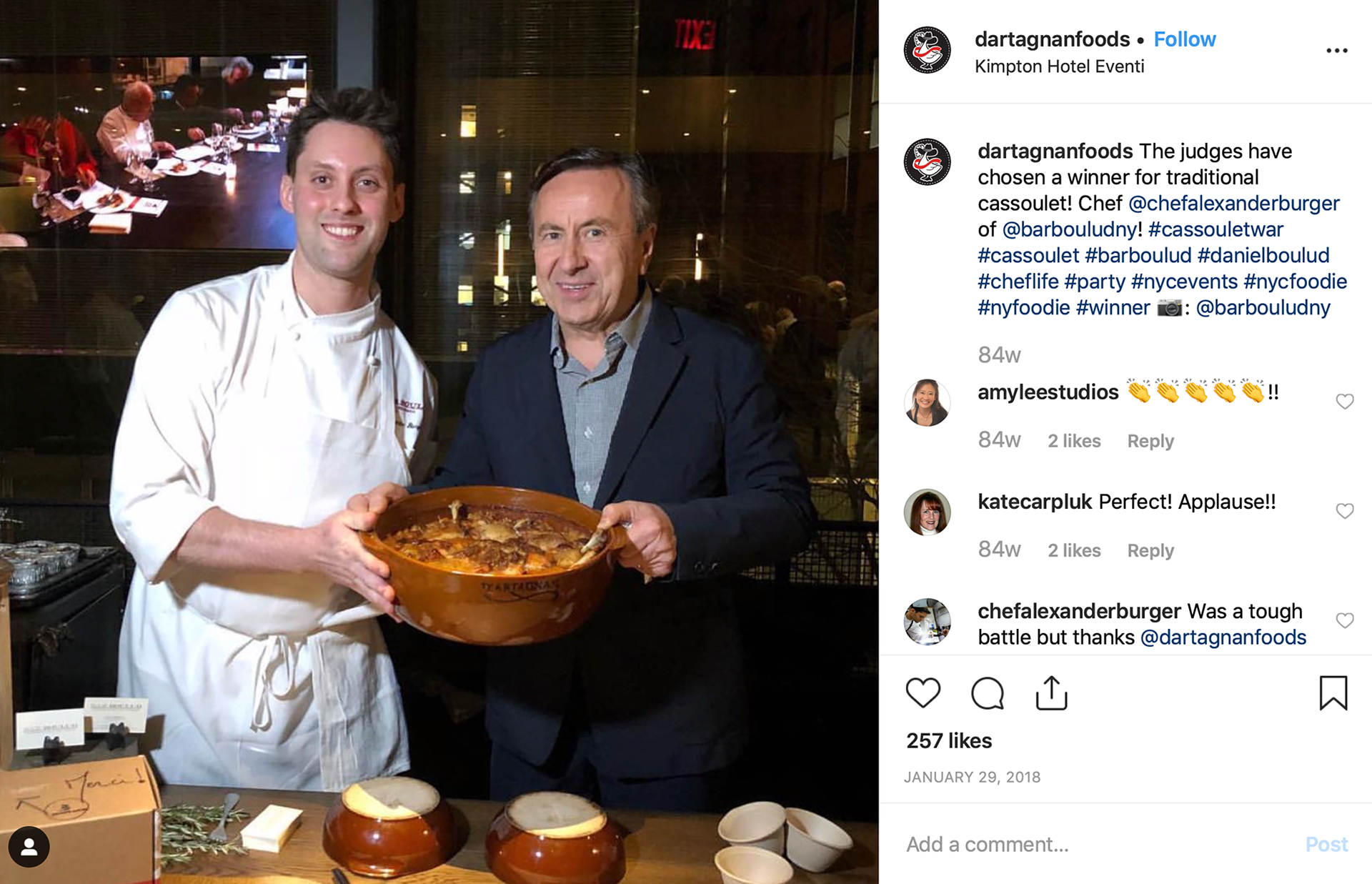This screenshot has width=1372, height=884.
Task: Open the dartagnanfoods avatar in the header
Action: [927, 51]
